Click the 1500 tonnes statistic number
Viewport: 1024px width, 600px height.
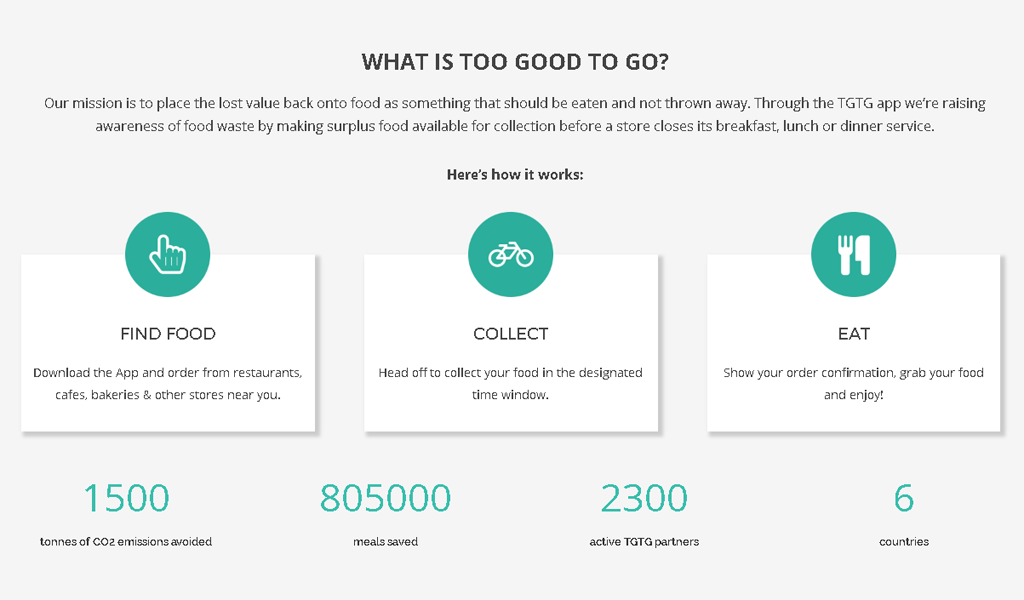126,498
